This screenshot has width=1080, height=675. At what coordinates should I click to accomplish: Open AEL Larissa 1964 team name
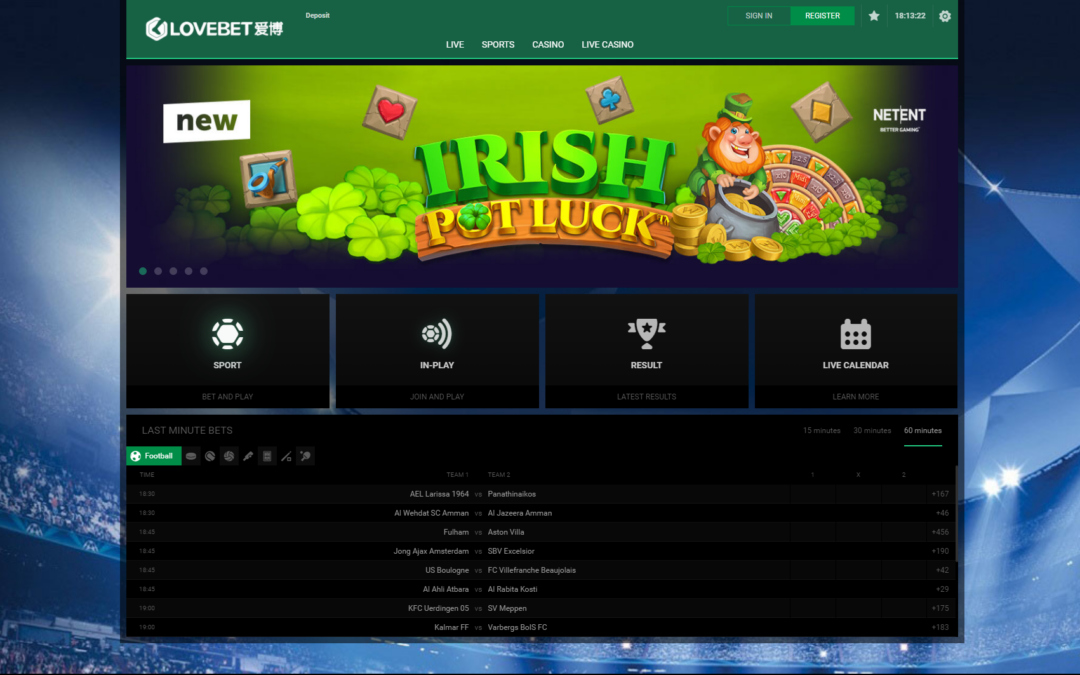point(439,494)
